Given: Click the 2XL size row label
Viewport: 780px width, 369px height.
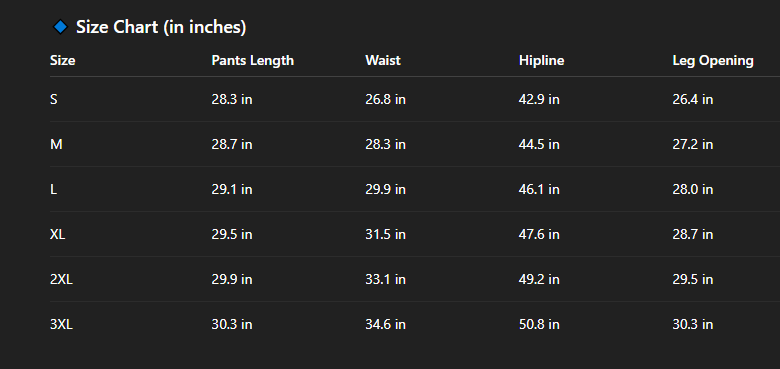Looking at the screenshot, I should tap(61, 279).
